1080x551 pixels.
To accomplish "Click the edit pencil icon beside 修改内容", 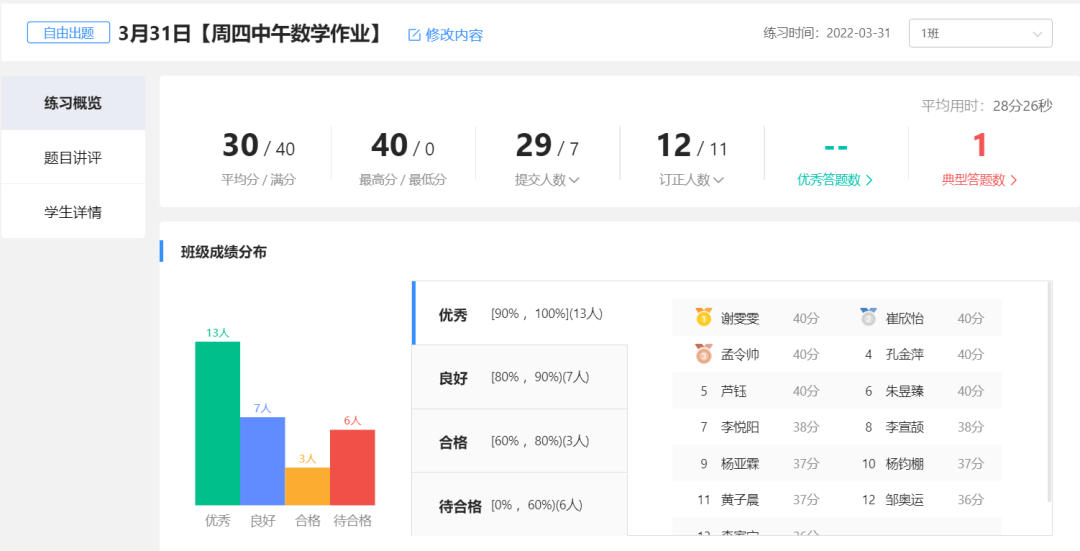I will coord(414,35).
